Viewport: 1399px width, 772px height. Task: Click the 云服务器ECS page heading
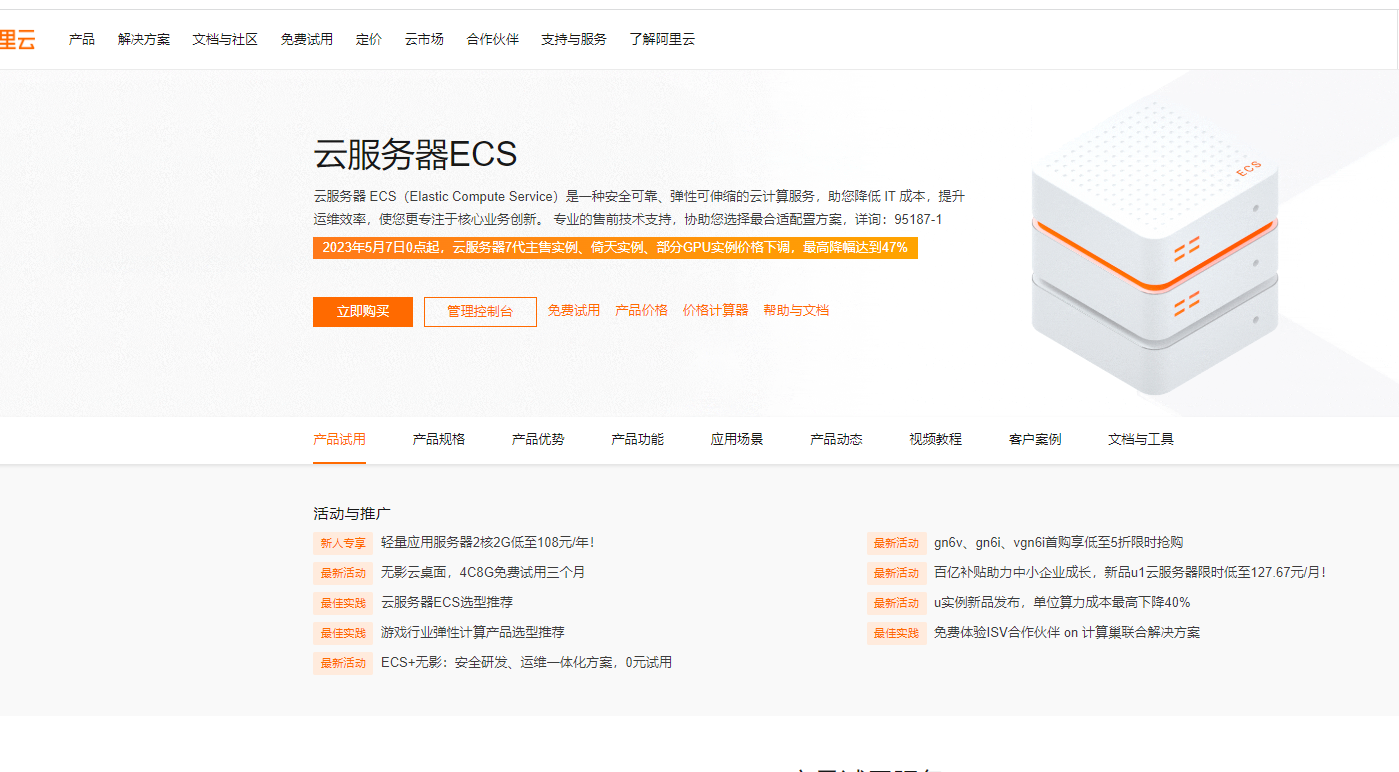tap(415, 154)
